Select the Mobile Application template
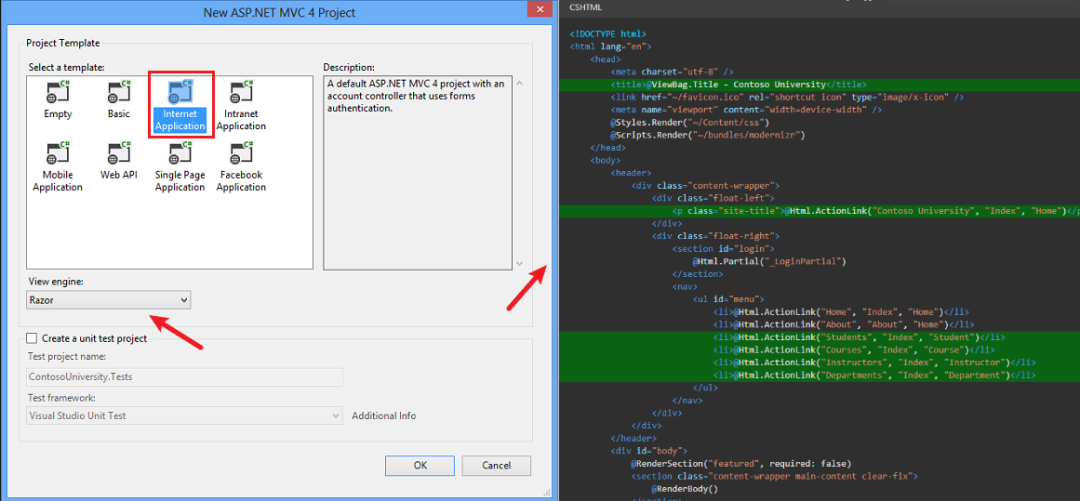This screenshot has height=501, width=1080. 57,167
